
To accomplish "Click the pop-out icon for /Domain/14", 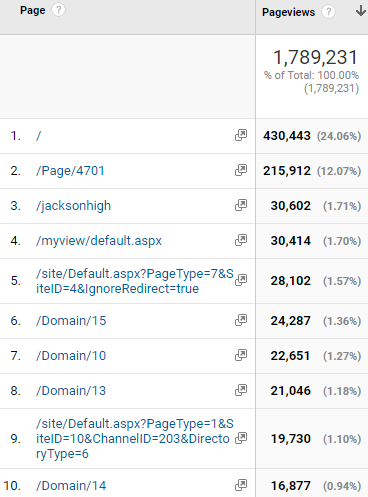I will click(x=241, y=485).
